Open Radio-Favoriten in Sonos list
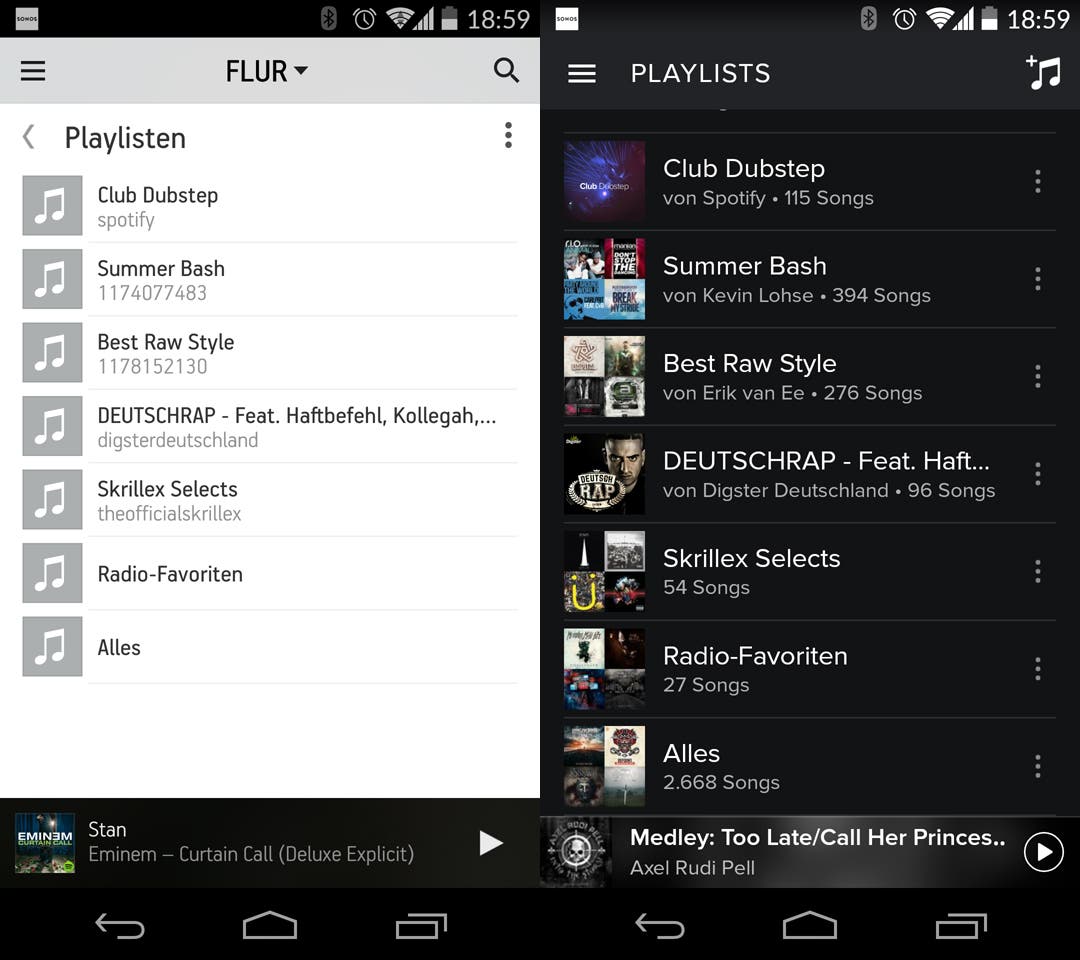Screen dimensions: 1080x960 (269, 574)
